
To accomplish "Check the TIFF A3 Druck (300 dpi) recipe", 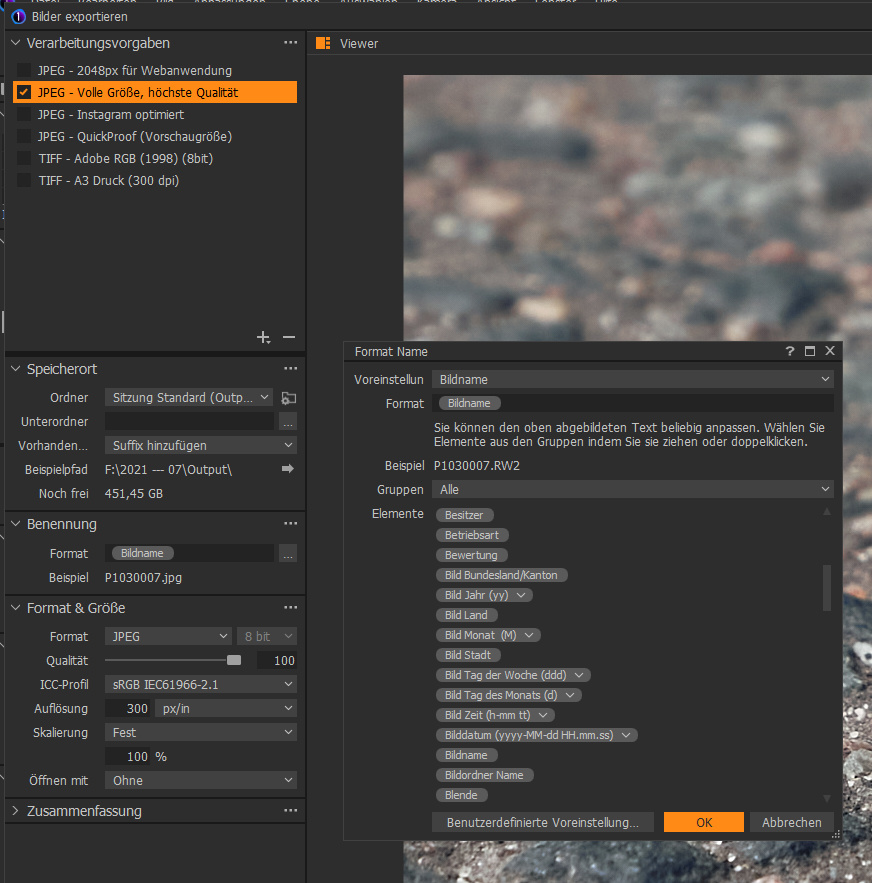I will tap(24, 181).
